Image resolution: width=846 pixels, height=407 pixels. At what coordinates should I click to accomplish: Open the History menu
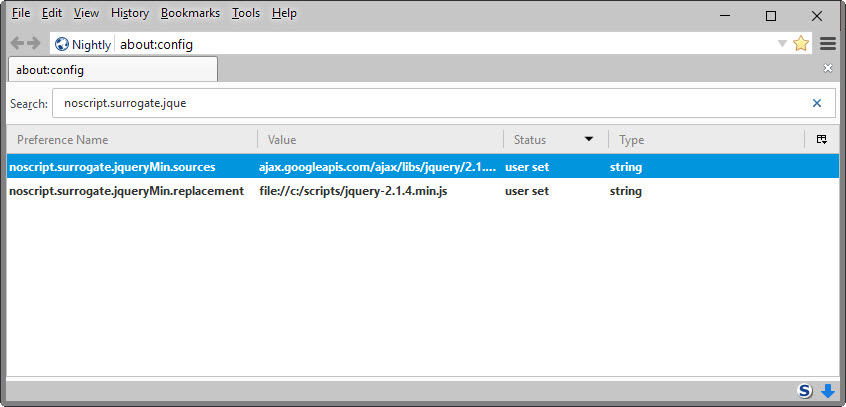130,13
